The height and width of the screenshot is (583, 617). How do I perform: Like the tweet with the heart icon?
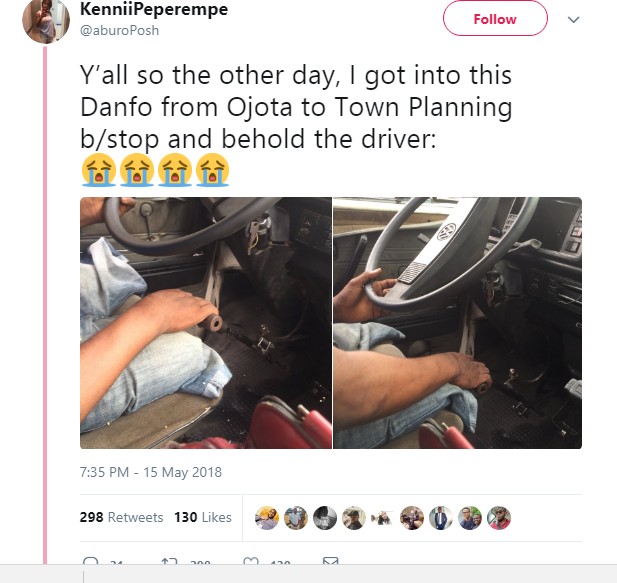(252, 566)
